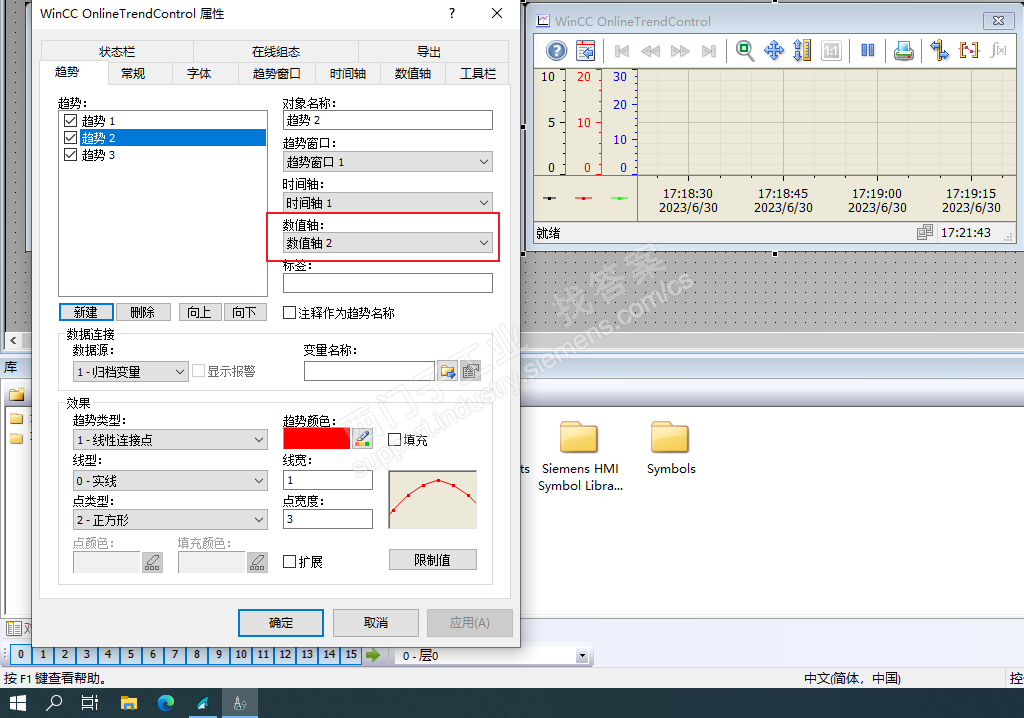The width and height of the screenshot is (1024, 718).
Task: Toggle checkbox for 趋势 1
Action: point(71,120)
